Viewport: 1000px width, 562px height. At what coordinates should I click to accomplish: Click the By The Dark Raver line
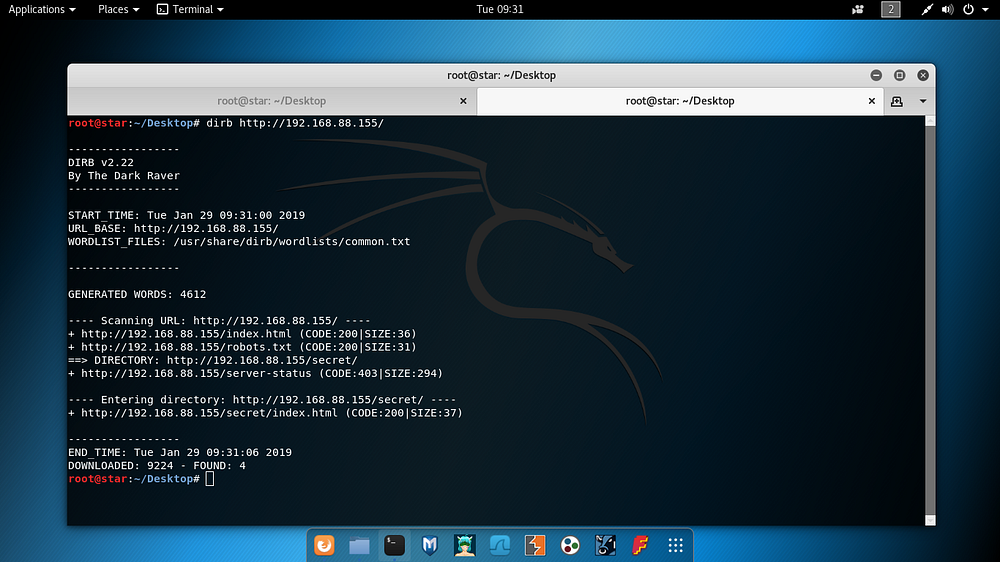124,176
